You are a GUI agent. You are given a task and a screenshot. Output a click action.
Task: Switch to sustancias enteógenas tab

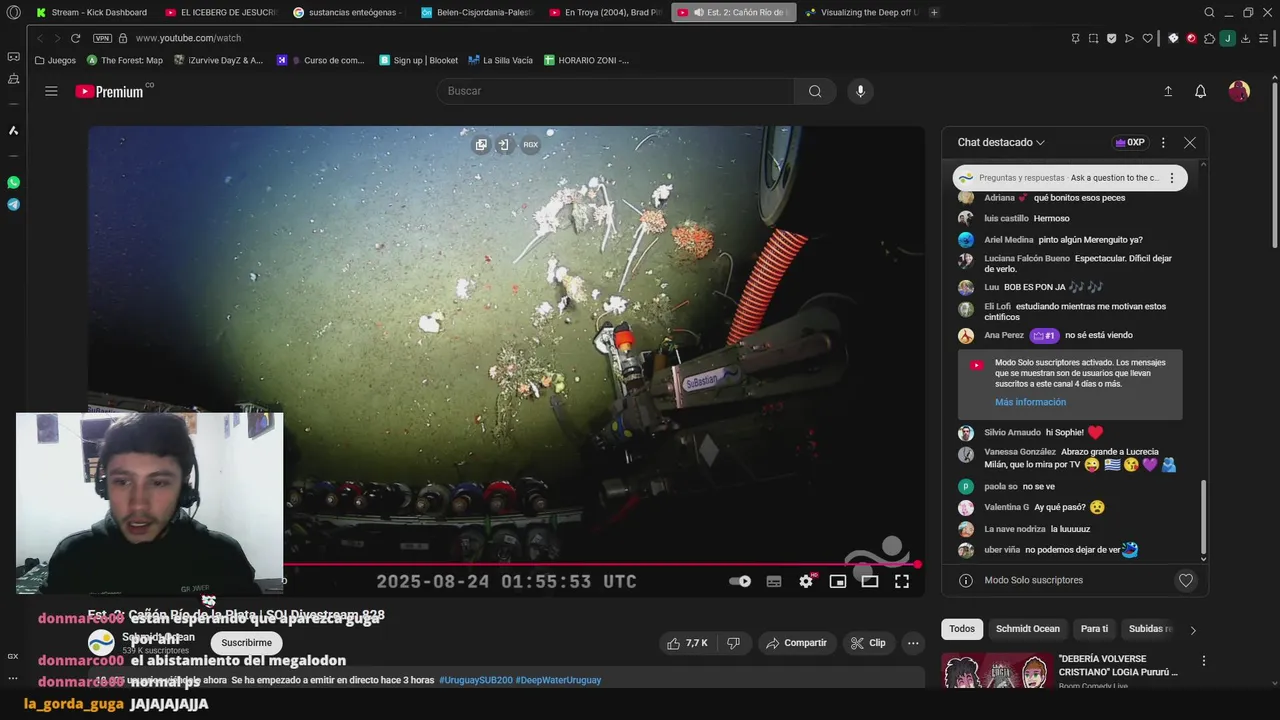pos(347,12)
